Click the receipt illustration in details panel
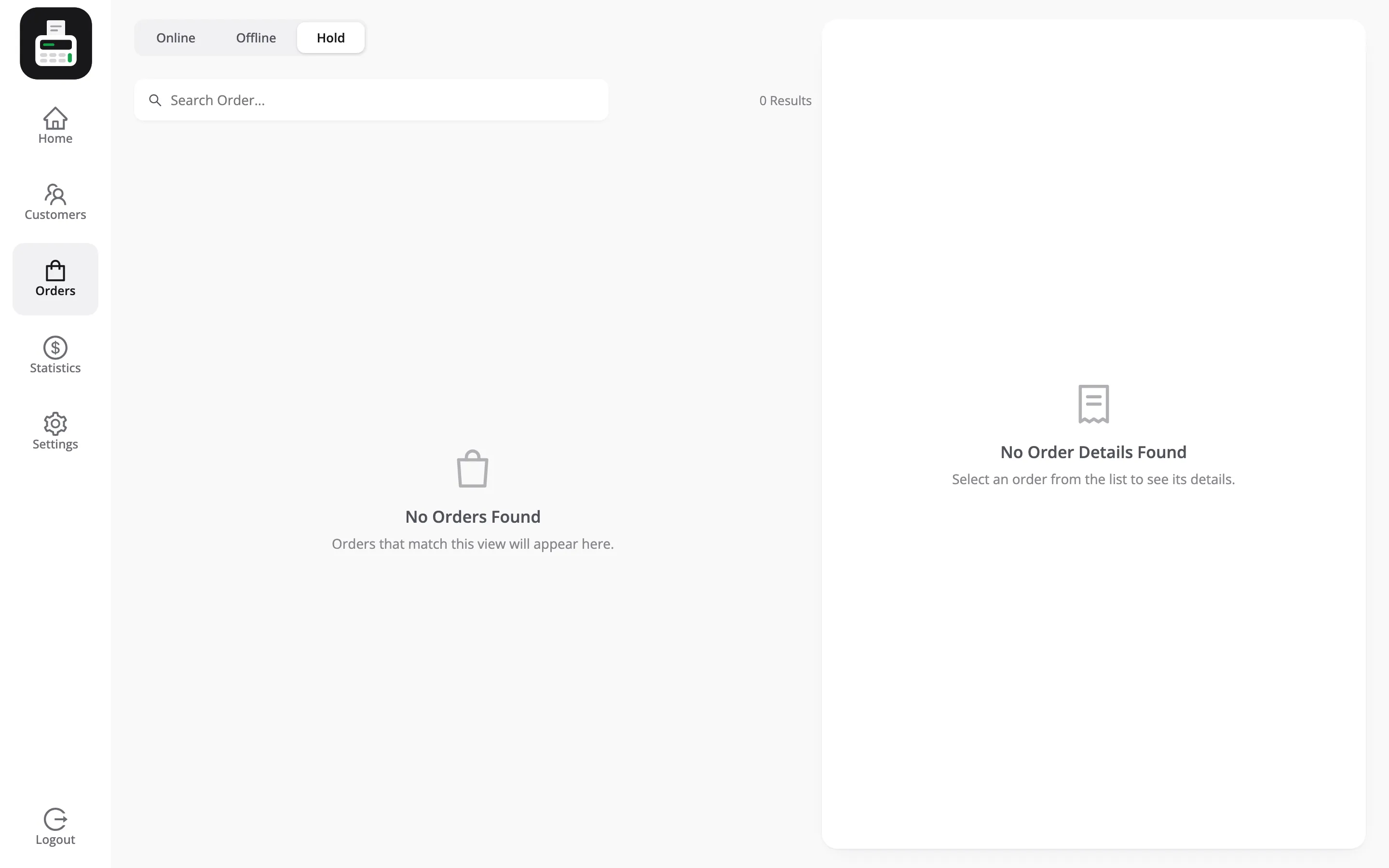Viewport: 1389px width, 868px height. [x=1093, y=404]
